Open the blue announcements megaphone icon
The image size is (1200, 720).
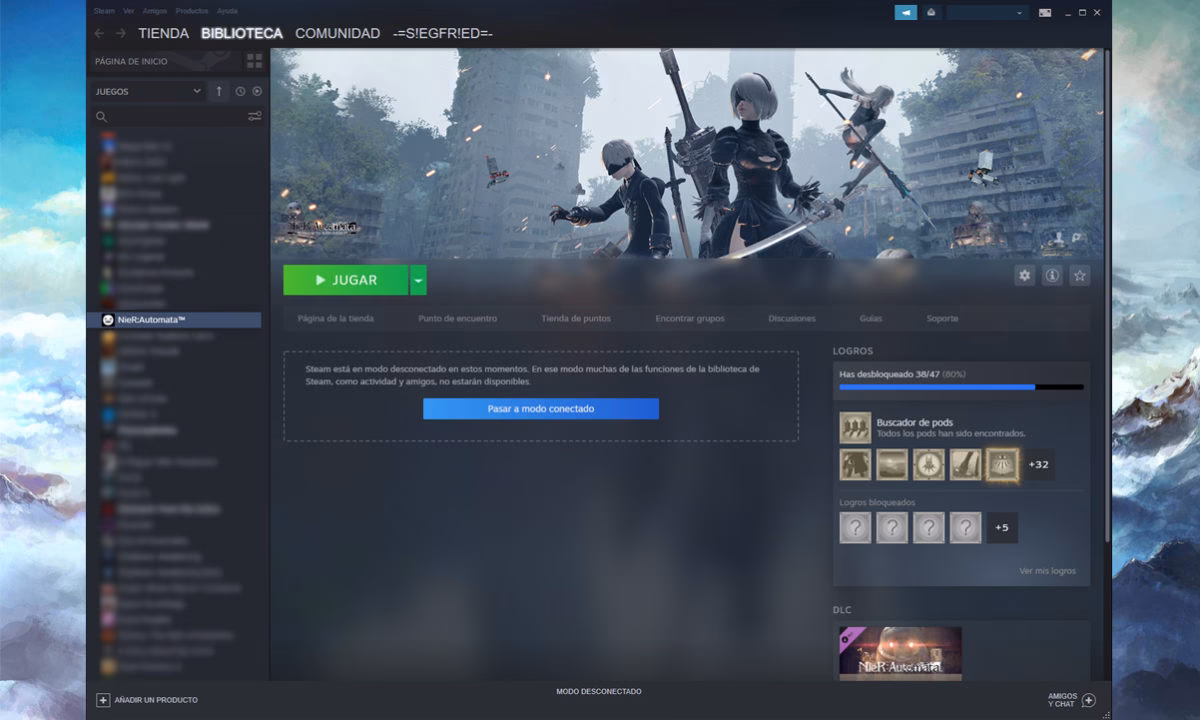(905, 13)
